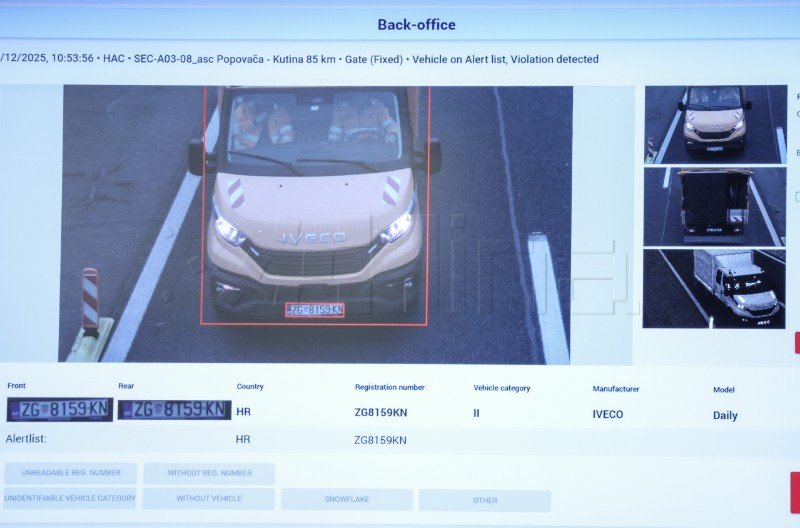800x528 pixels.
Task: Click the Other reason button
Action: click(484, 500)
